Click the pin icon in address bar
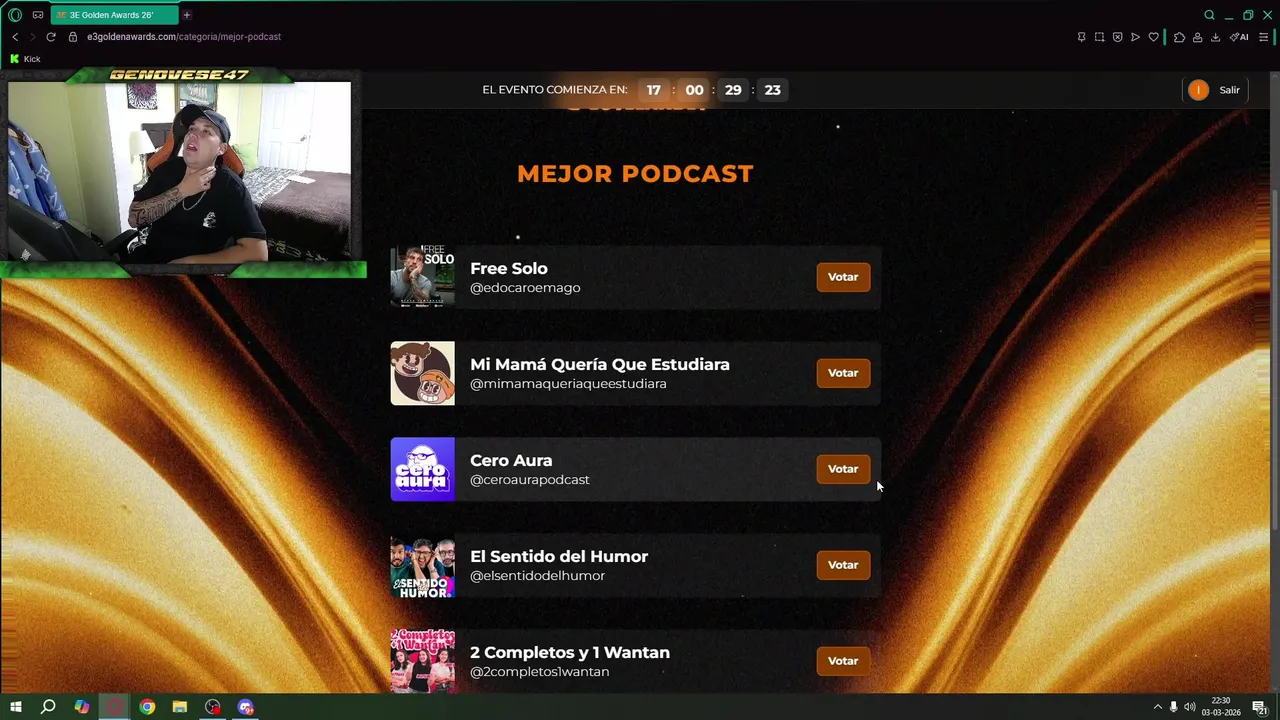The image size is (1280, 720). tap(1081, 37)
